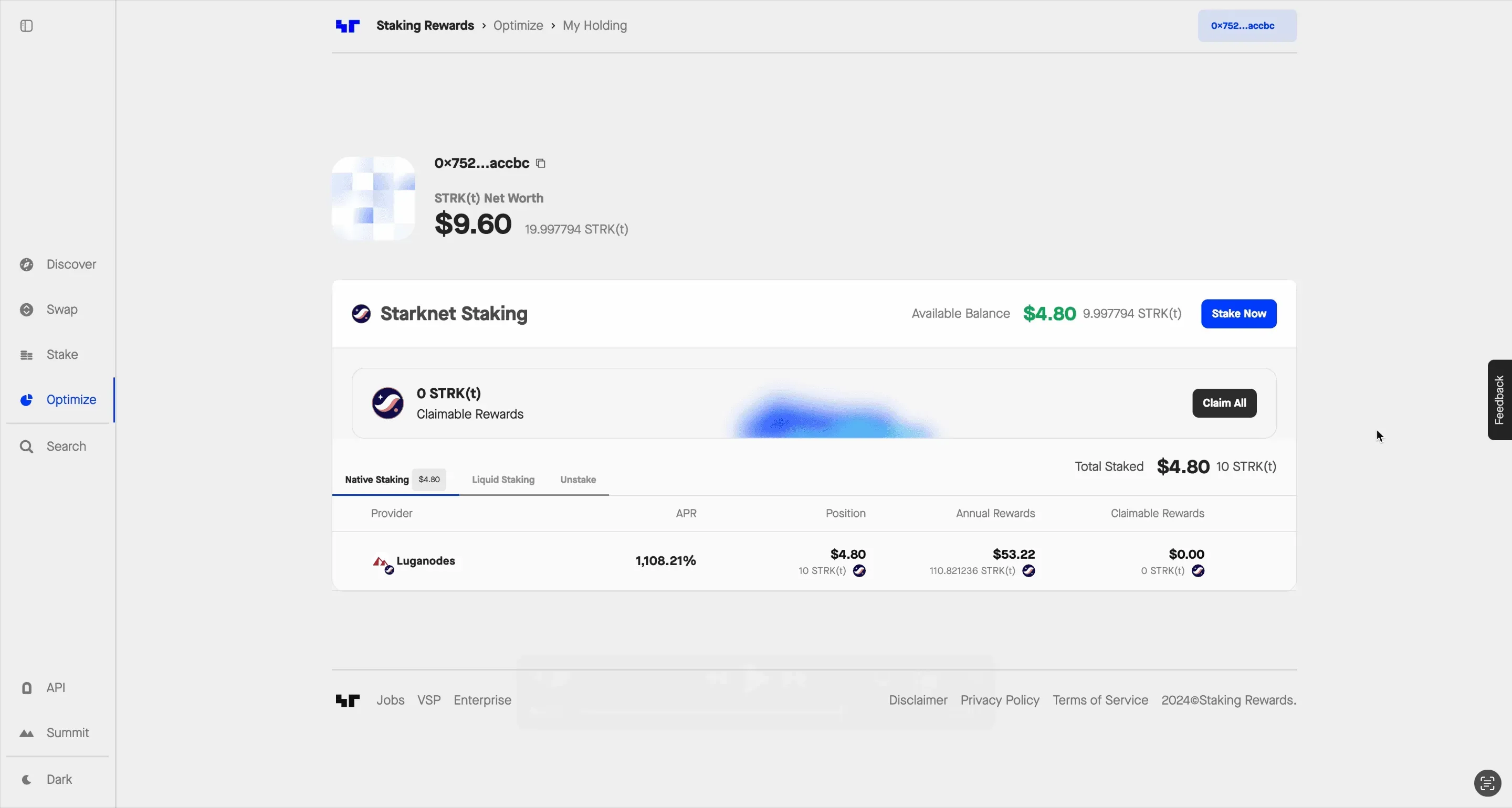The height and width of the screenshot is (808, 1512).
Task: Open wallet menu 0x752...accbc in the header
Action: click(1247, 26)
